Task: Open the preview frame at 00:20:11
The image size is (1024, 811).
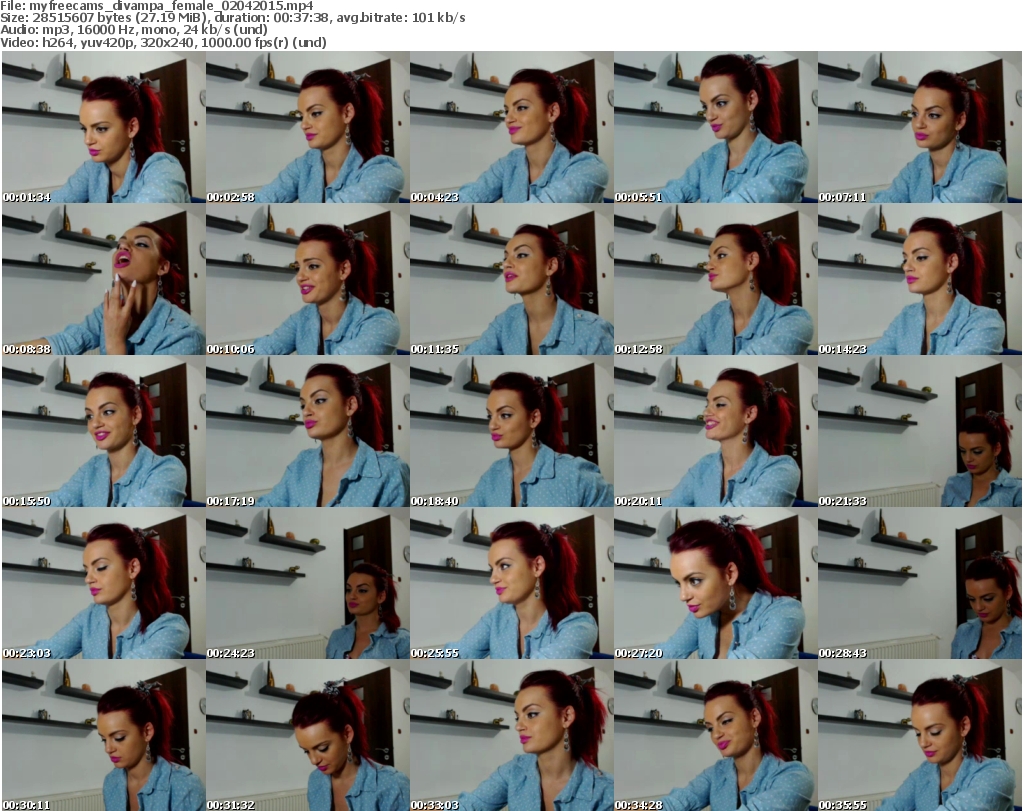Action: point(715,432)
